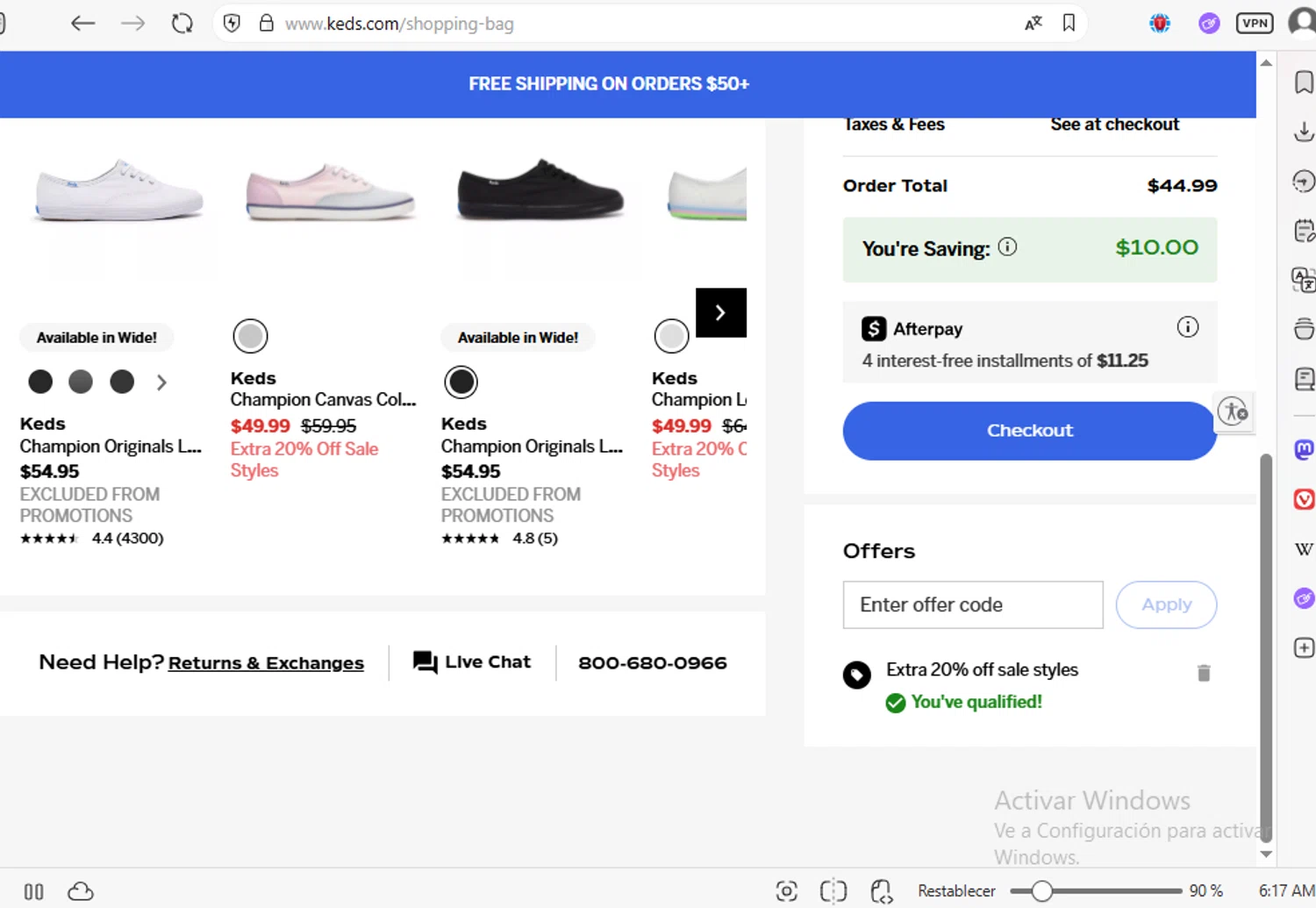This screenshot has width=1316, height=908.
Task: Remove the Extra 20% off offer (trash)
Action: 1204,673
